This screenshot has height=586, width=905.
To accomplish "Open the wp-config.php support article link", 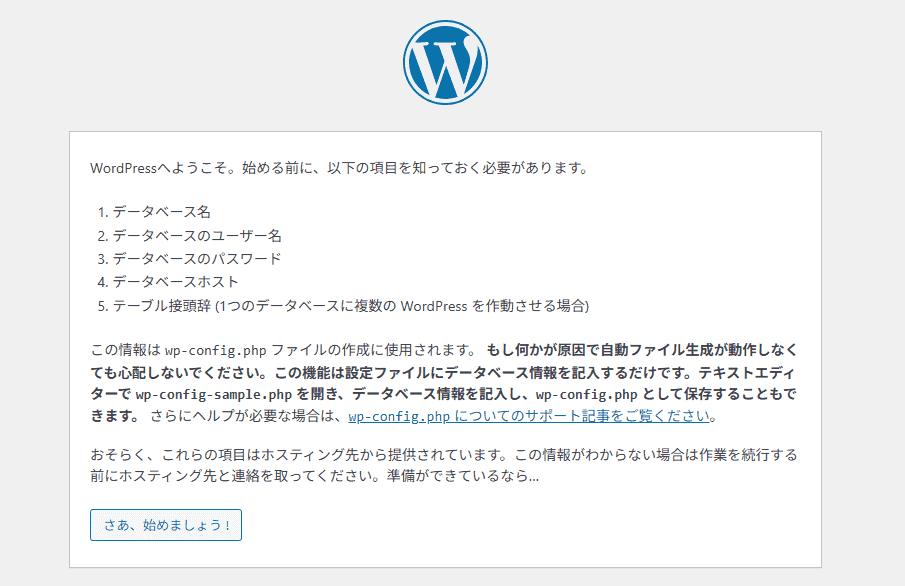I will [x=530, y=416].
